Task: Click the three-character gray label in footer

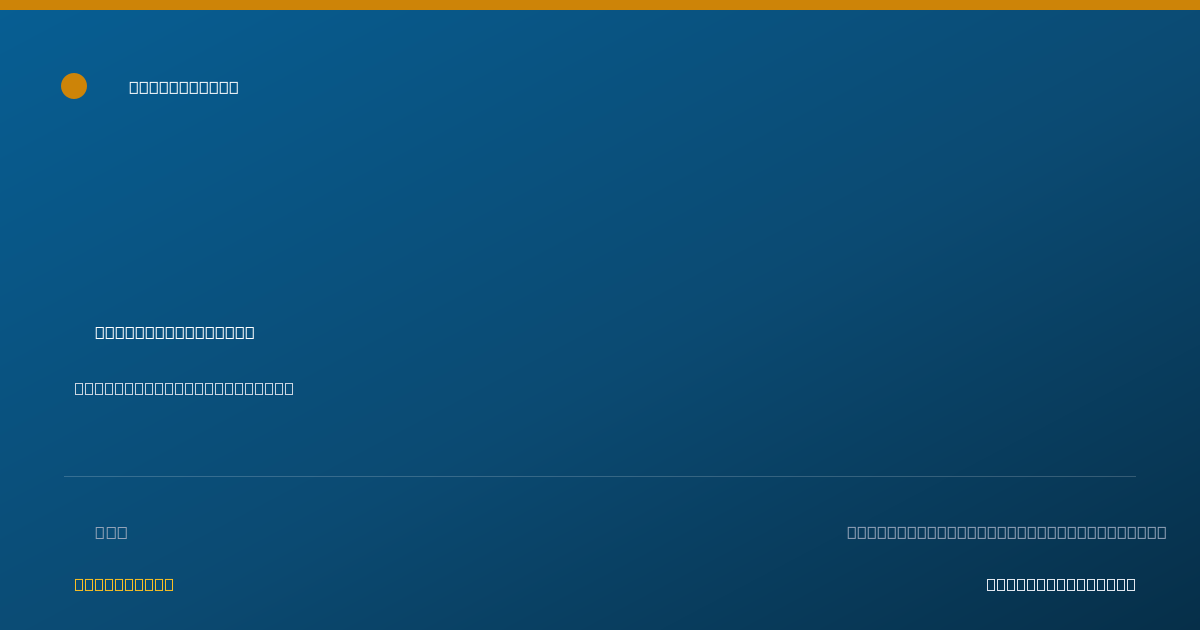Action: [x=111, y=532]
